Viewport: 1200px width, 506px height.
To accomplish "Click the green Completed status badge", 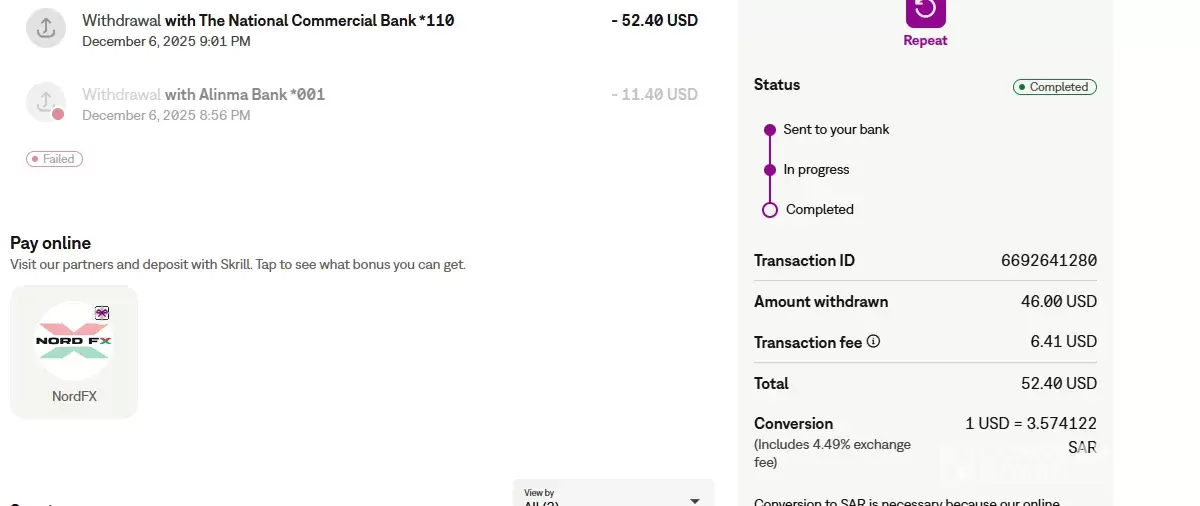I will point(1054,87).
